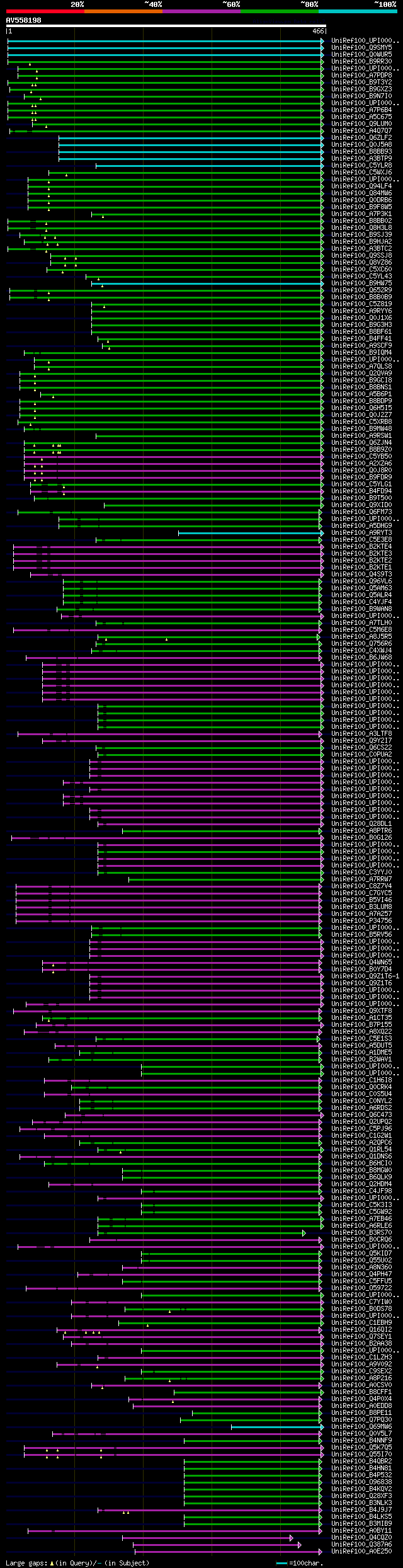The height and width of the screenshot is (1568, 403).
Task: Click the red ~20% identity legend segment
Action: click(45, 11)
